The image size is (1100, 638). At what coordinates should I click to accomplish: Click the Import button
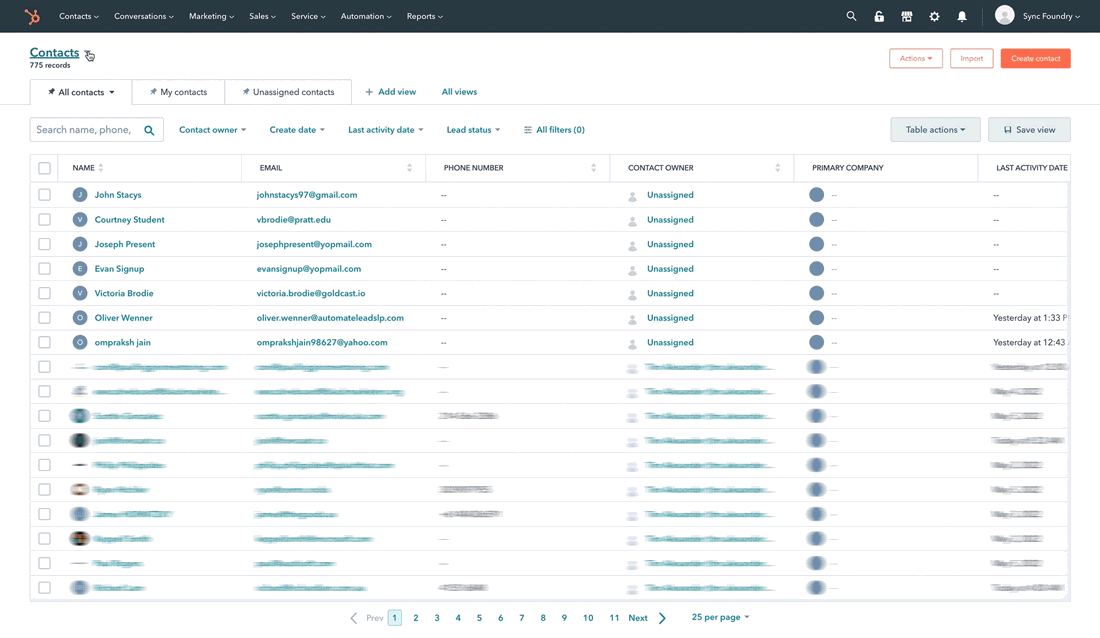point(972,58)
